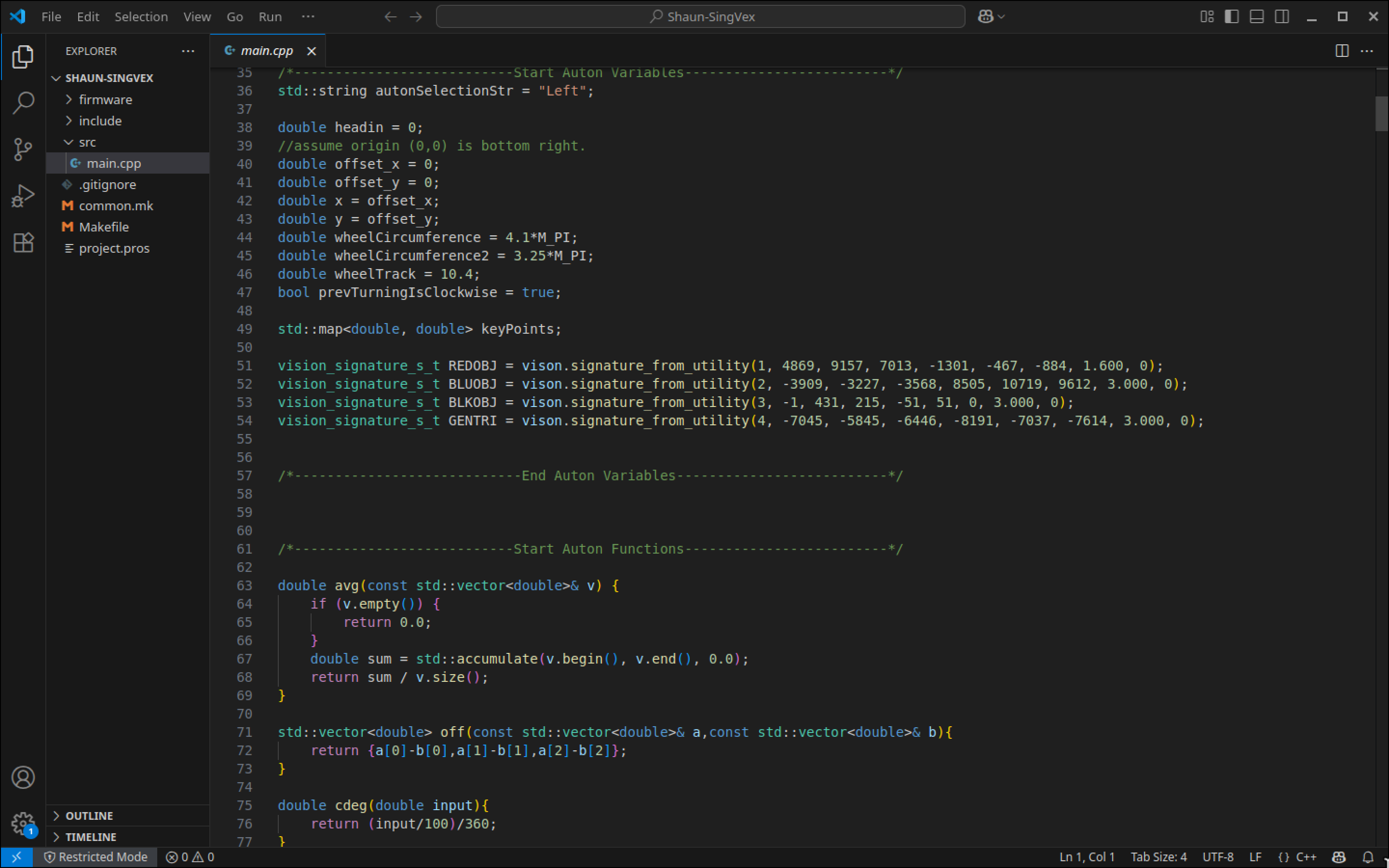Change the UTF-8 encoding
Image resolution: width=1389 pixels, height=868 pixels.
coord(1217,857)
